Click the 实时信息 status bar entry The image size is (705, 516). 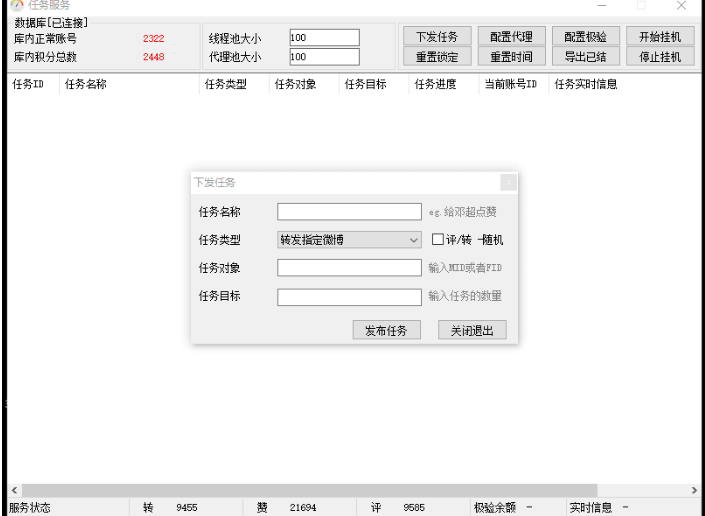(590, 507)
